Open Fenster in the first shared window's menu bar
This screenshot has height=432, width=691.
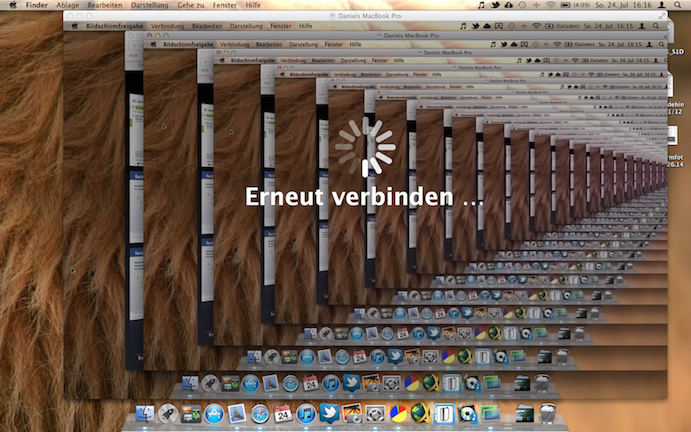(281, 26)
